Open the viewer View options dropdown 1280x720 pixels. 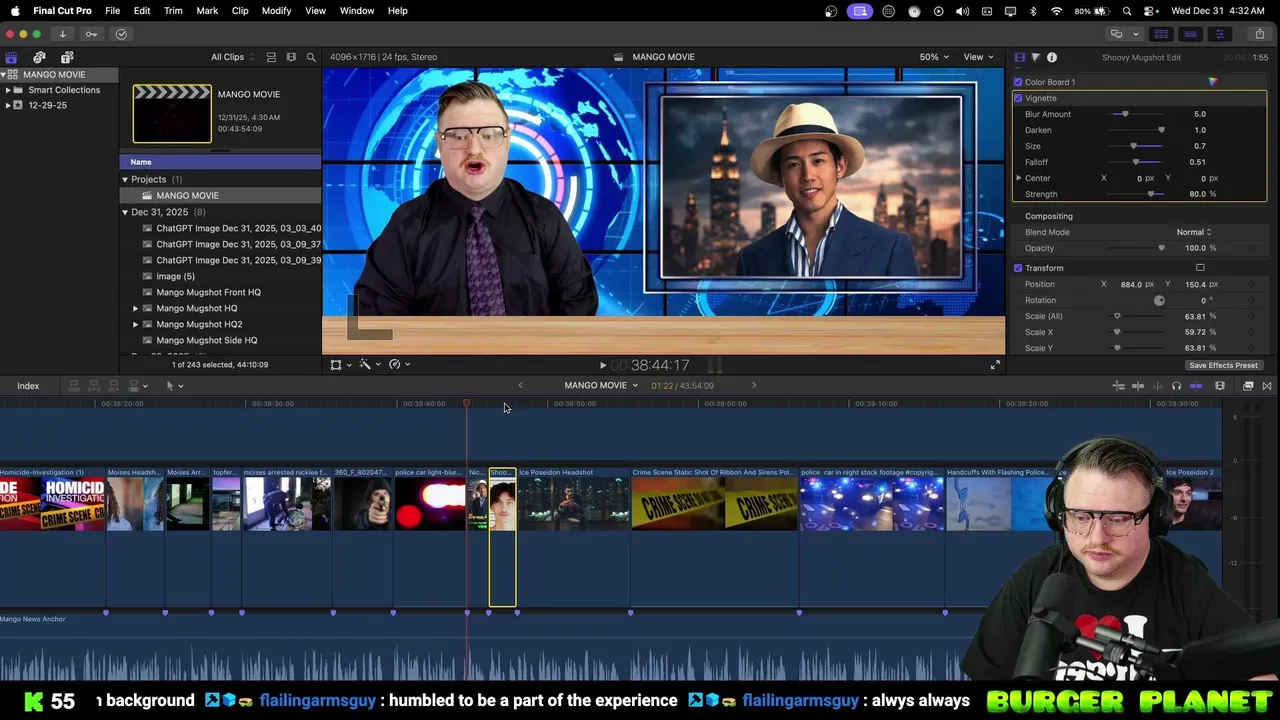pos(978,57)
